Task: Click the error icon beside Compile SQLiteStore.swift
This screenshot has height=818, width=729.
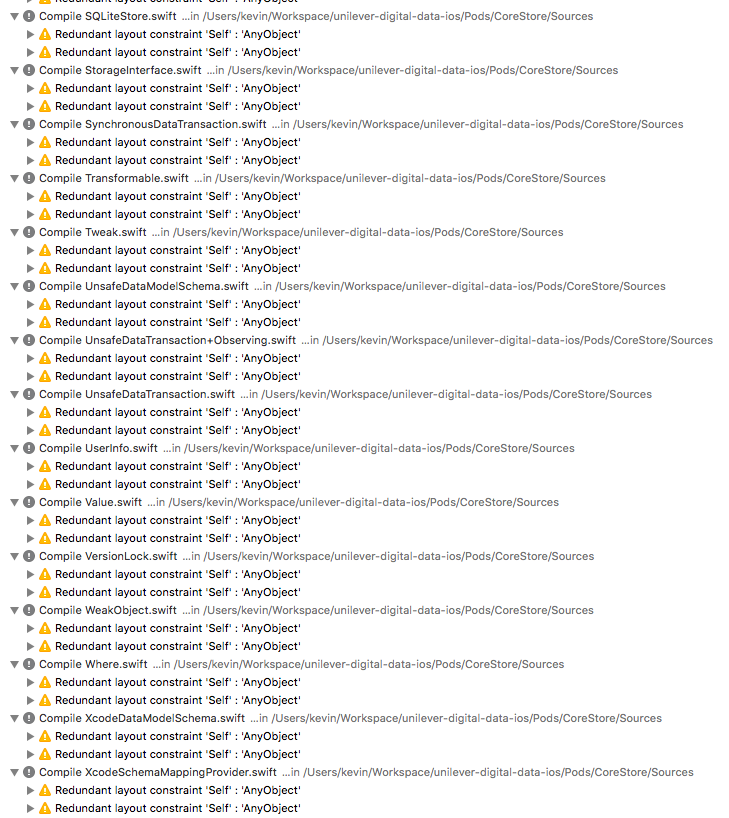Action: (29, 16)
